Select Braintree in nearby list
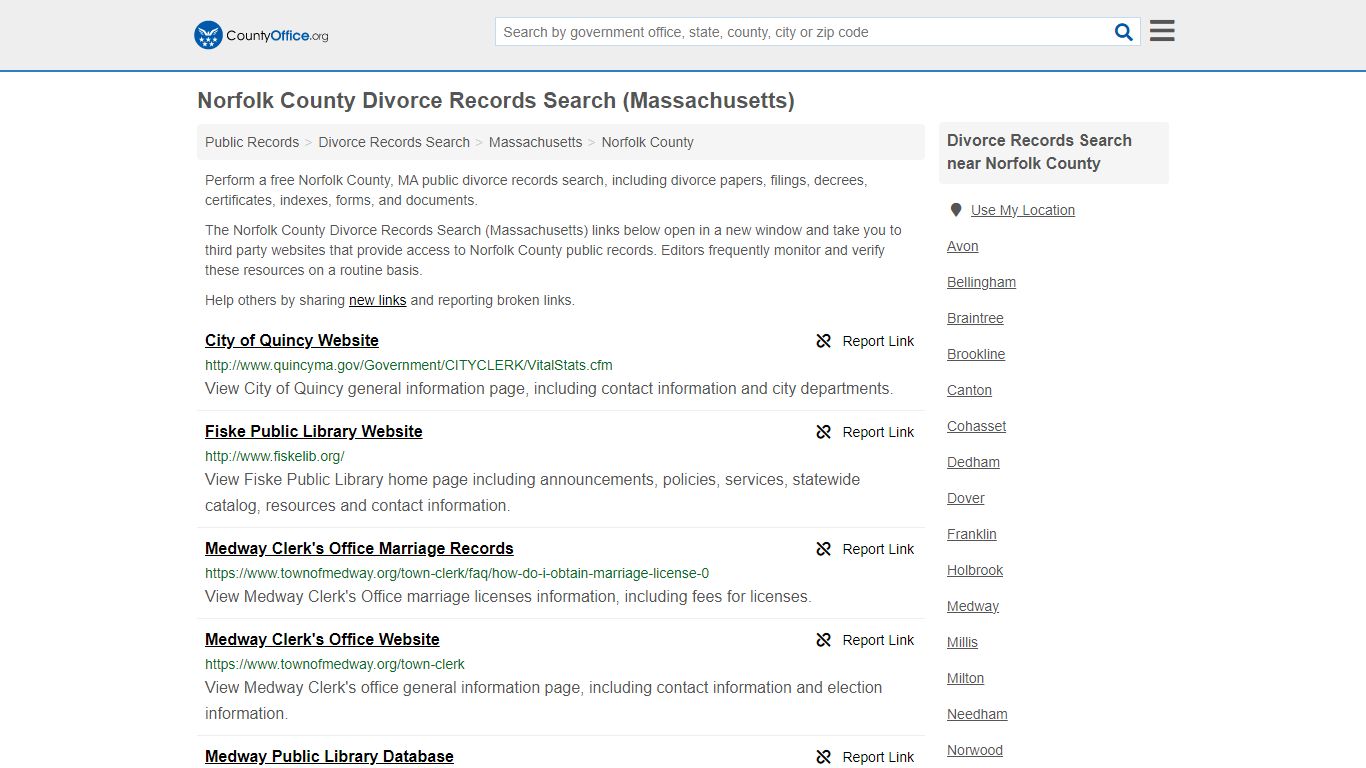Image resolution: width=1366 pixels, height=768 pixels. click(x=975, y=318)
